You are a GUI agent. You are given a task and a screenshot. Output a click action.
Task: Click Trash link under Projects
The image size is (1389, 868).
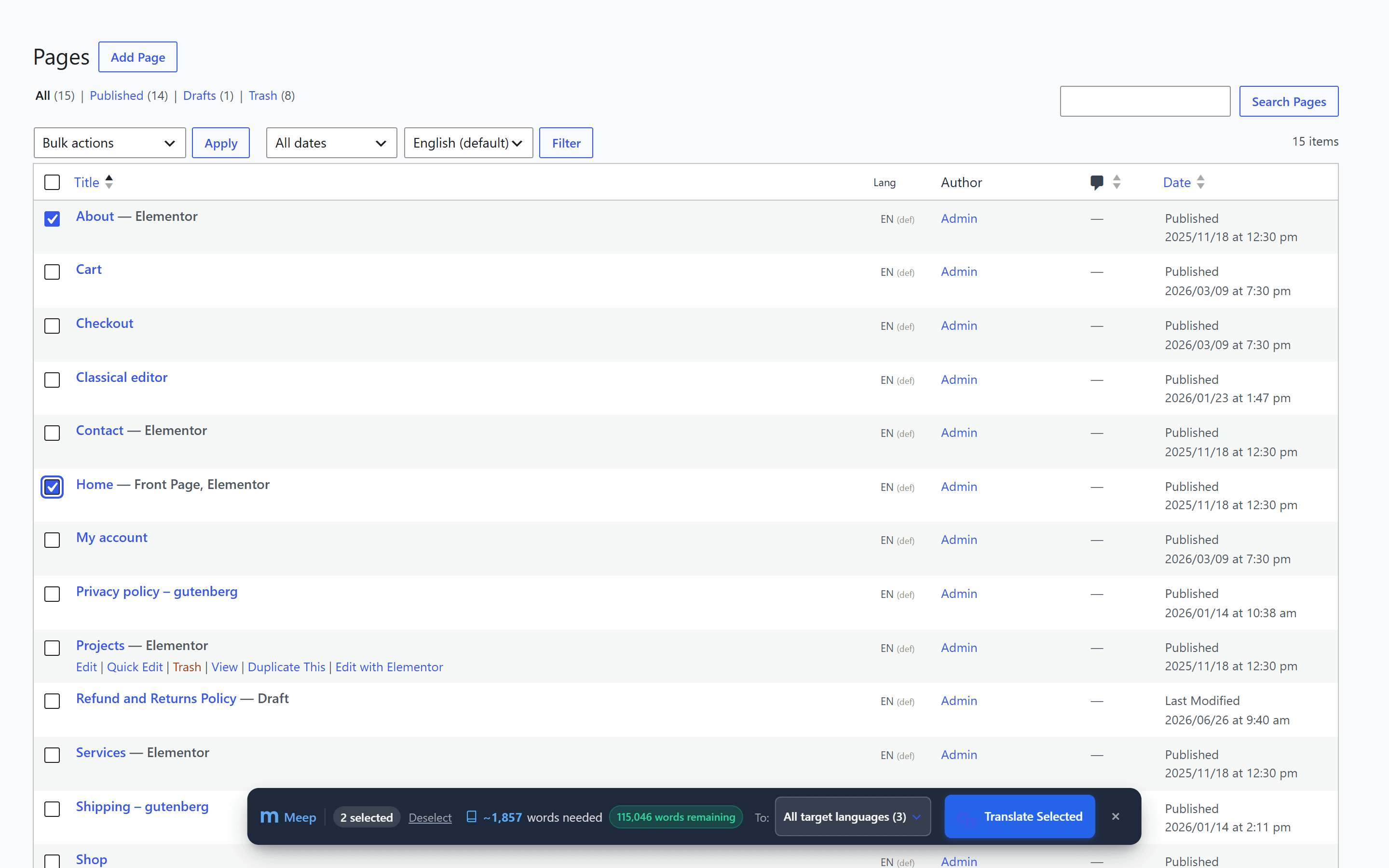(187, 667)
